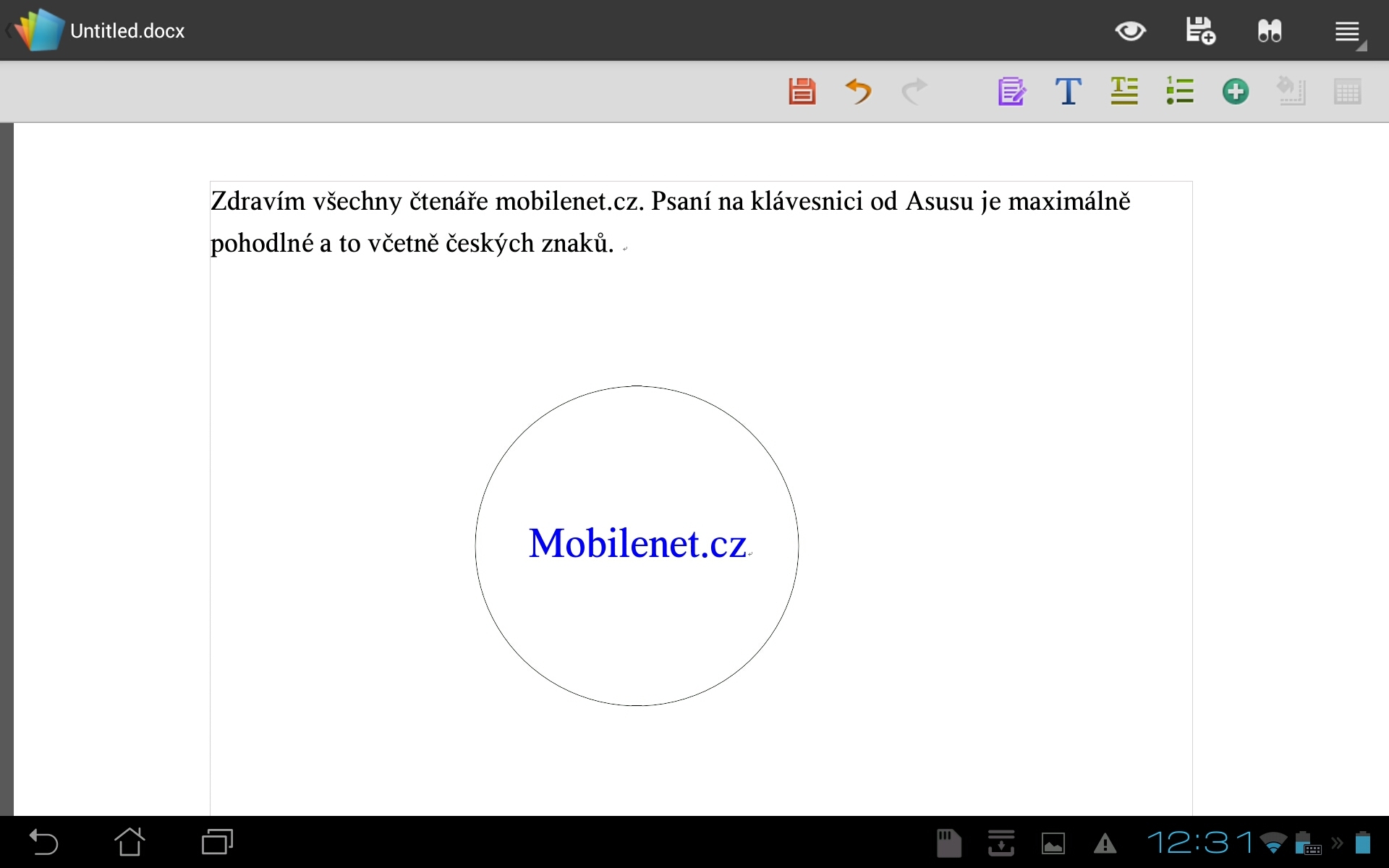The width and height of the screenshot is (1389, 868).
Task: Use Save As via the floppy-plus icon
Action: (1200, 30)
